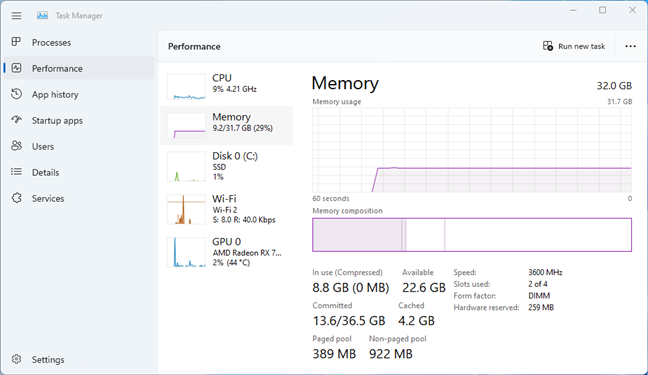Viewport: 648px width, 375px height.
Task: Click the large Memory heading
Action: coord(345,83)
